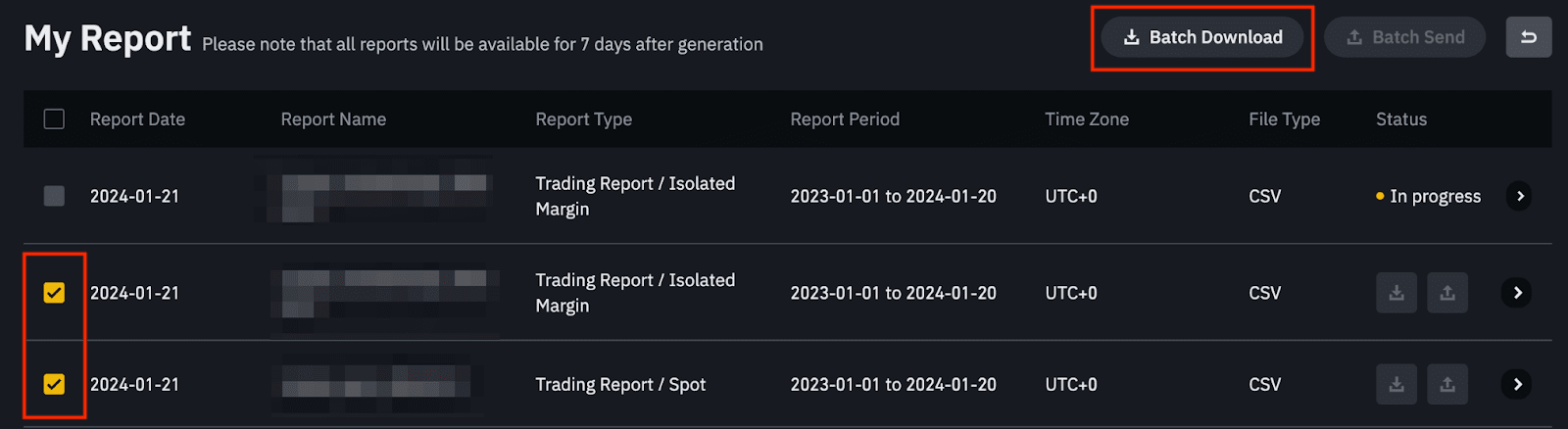Screen dimensions: 1568x429
Task: Uncheck the second Isolated Margin report
Action: pos(54,293)
